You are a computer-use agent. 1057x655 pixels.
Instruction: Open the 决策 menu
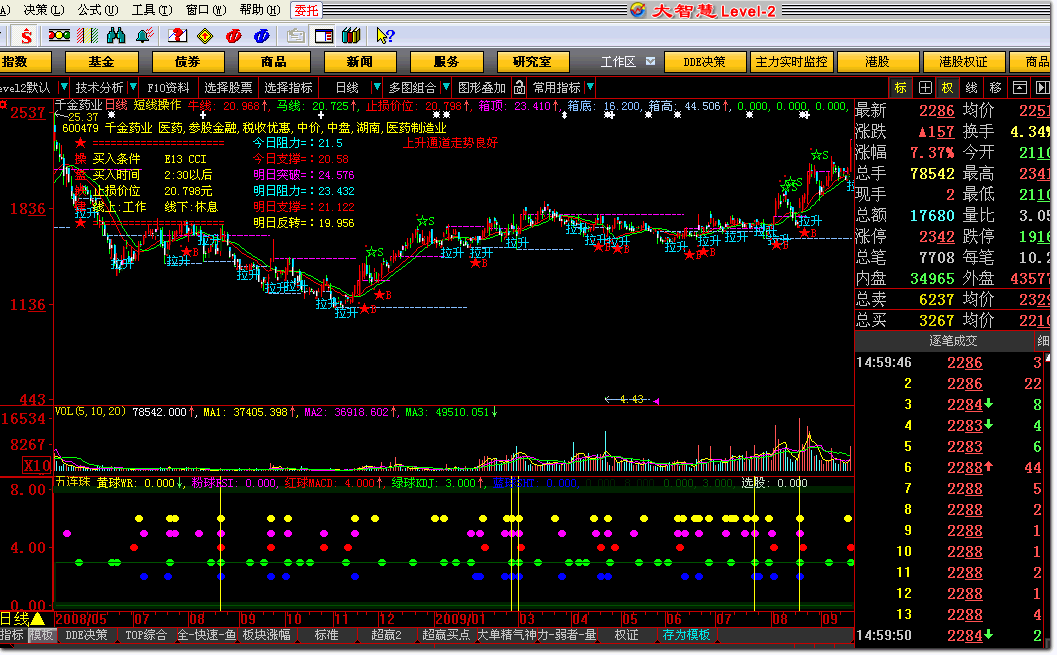click(x=43, y=10)
